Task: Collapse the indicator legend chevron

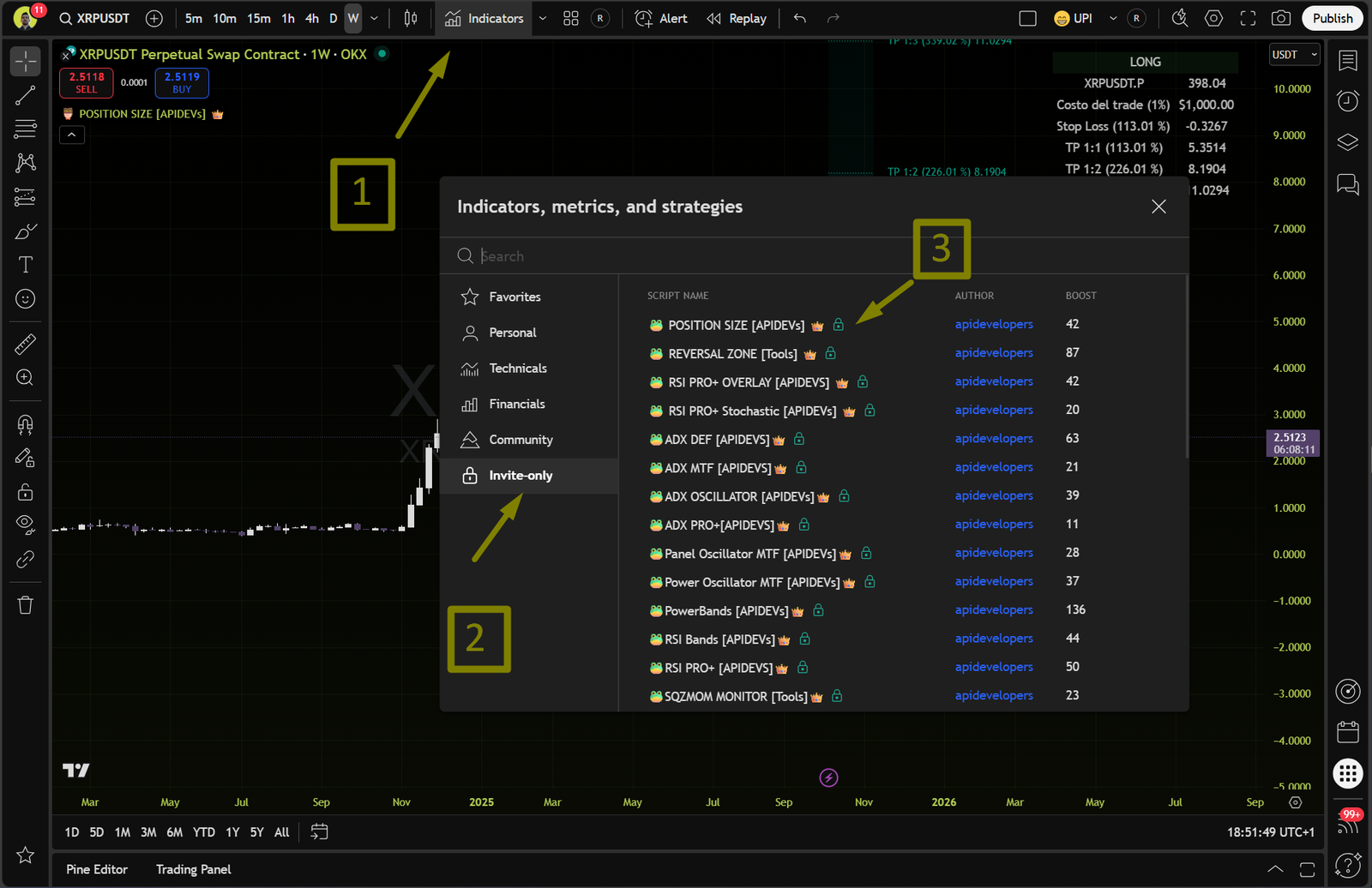Action: tap(72, 135)
